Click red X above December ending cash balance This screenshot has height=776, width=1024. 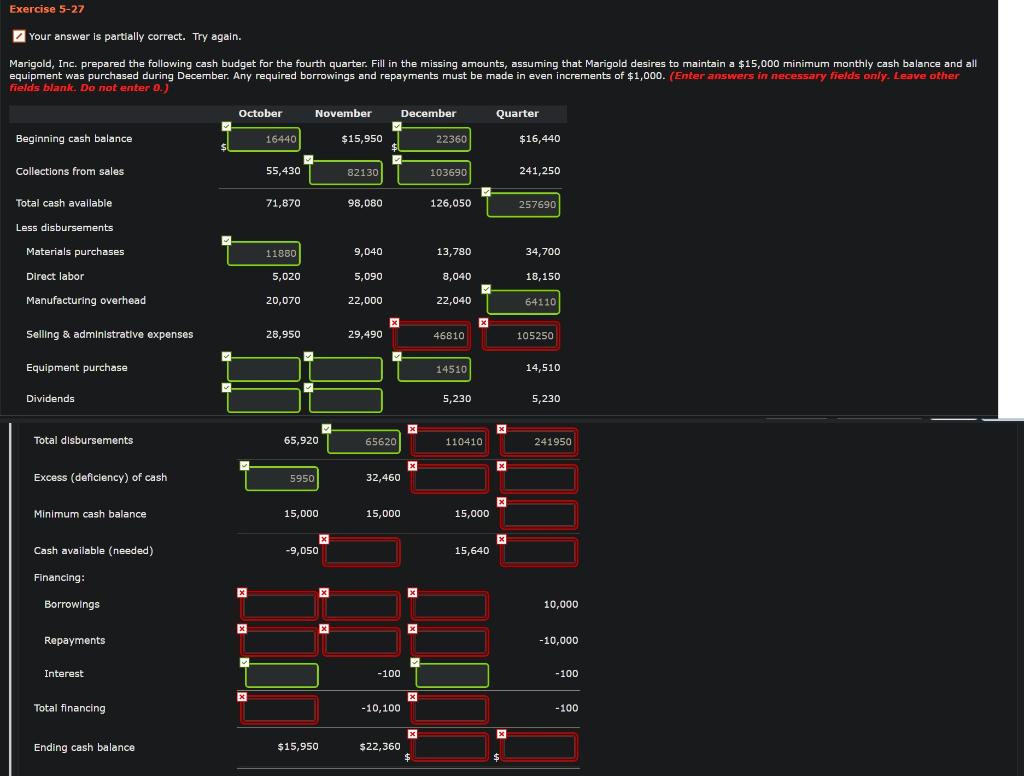coord(412,734)
